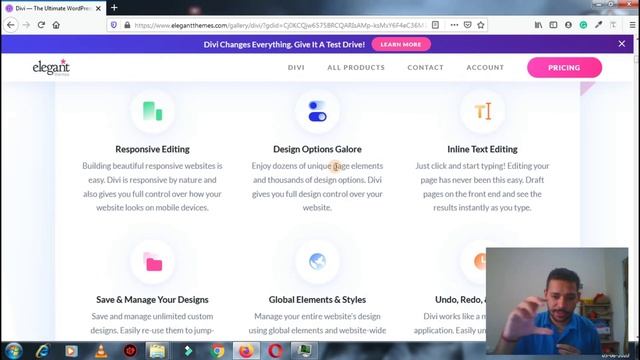Open the DIVI navigation menu item
The image size is (640, 360).
pyautogui.click(x=296, y=67)
